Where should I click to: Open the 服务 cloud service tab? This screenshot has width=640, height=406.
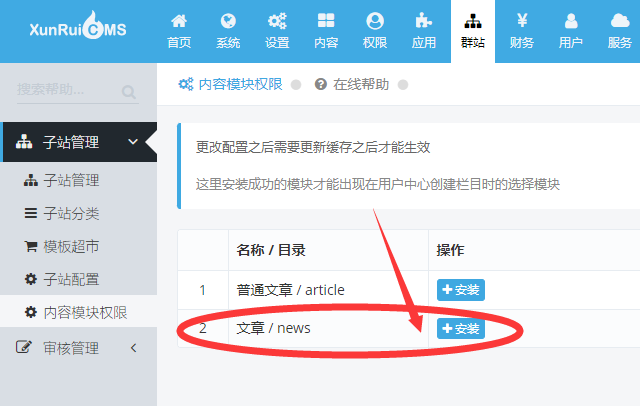pyautogui.click(x=620, y=31)
